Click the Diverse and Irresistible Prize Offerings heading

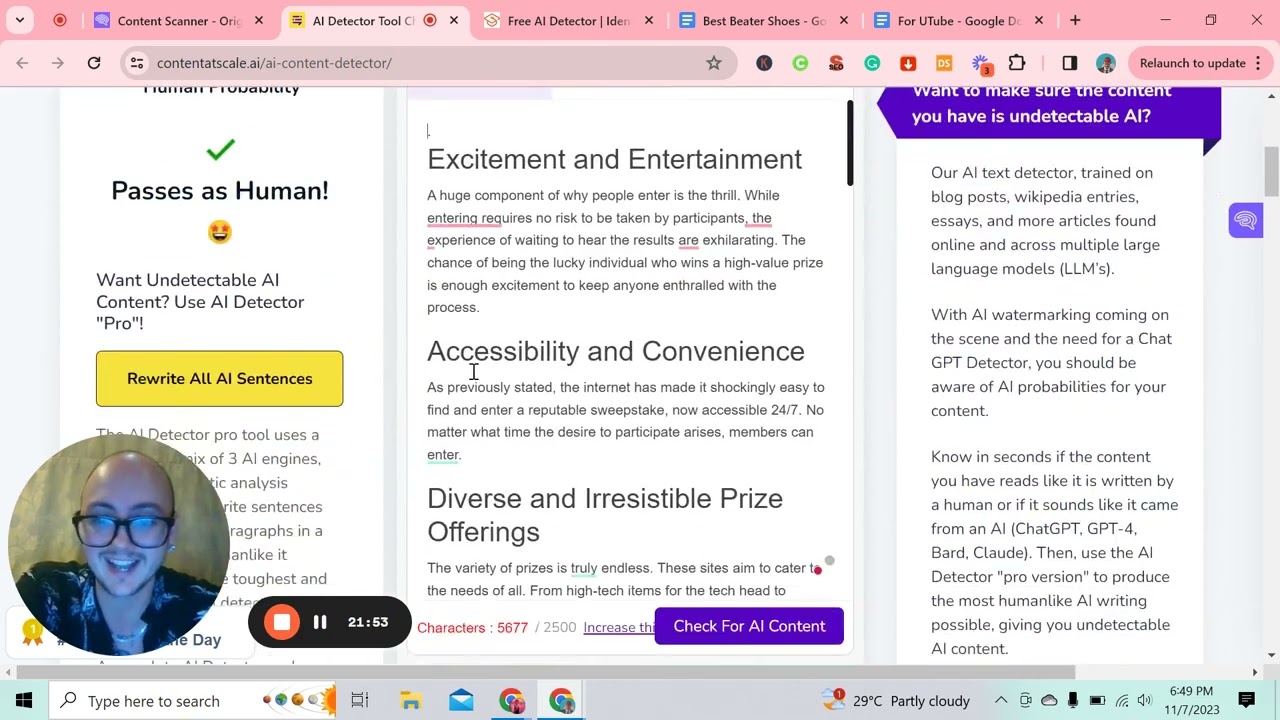[605, 515]
